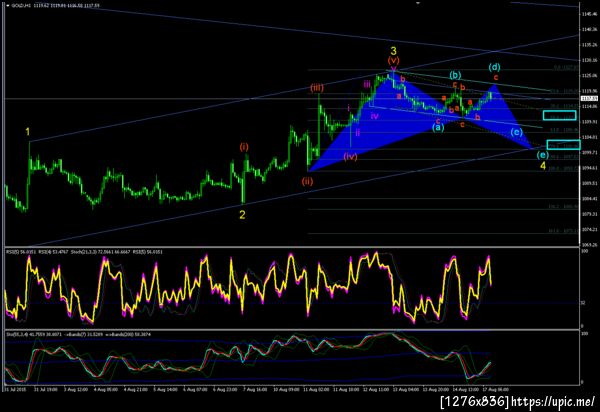
Task: Click the orange (v) wave label
Action: tap(393, 60)
